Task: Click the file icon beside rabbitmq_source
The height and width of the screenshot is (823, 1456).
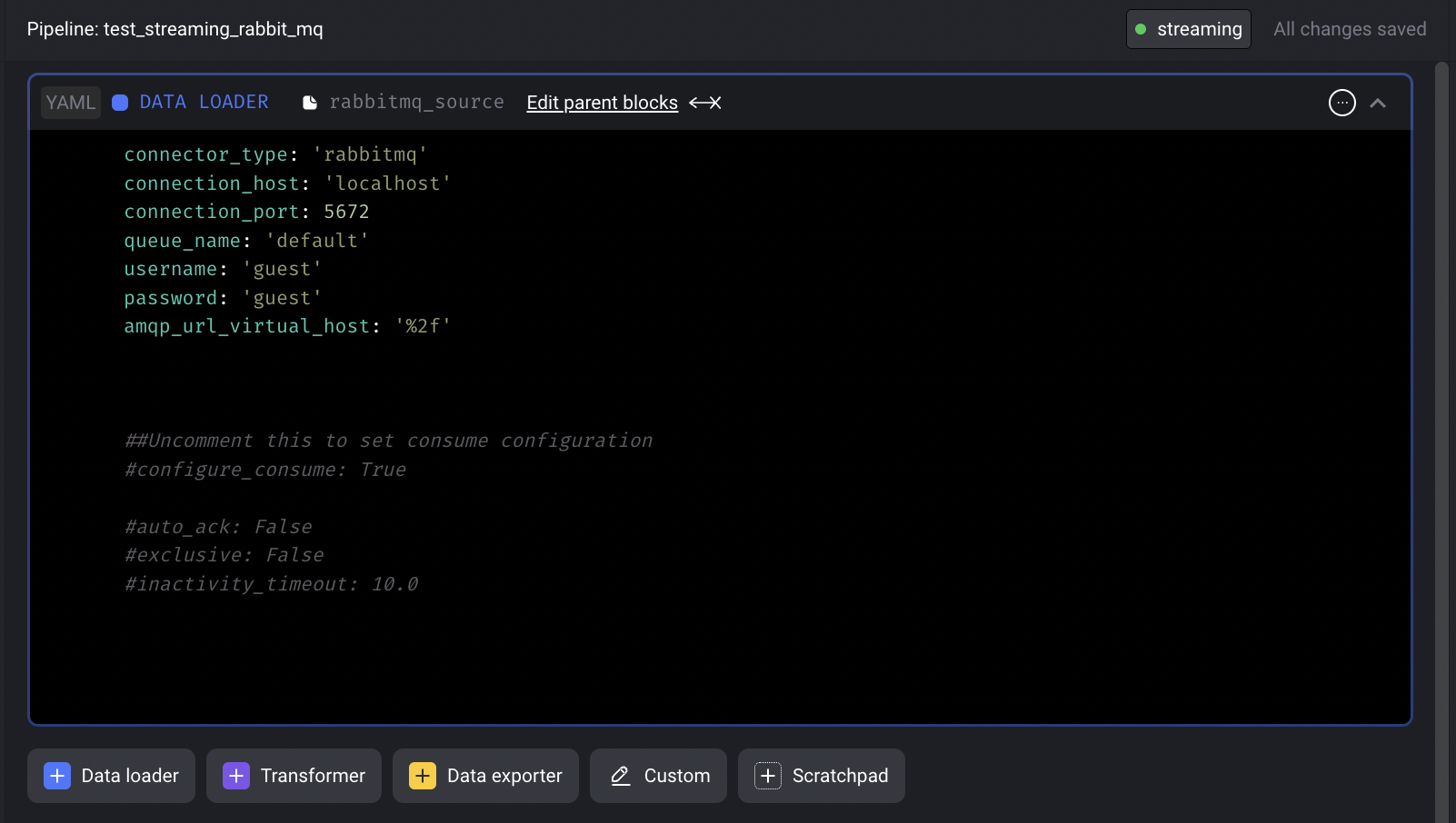Action: tap(310, 103)
